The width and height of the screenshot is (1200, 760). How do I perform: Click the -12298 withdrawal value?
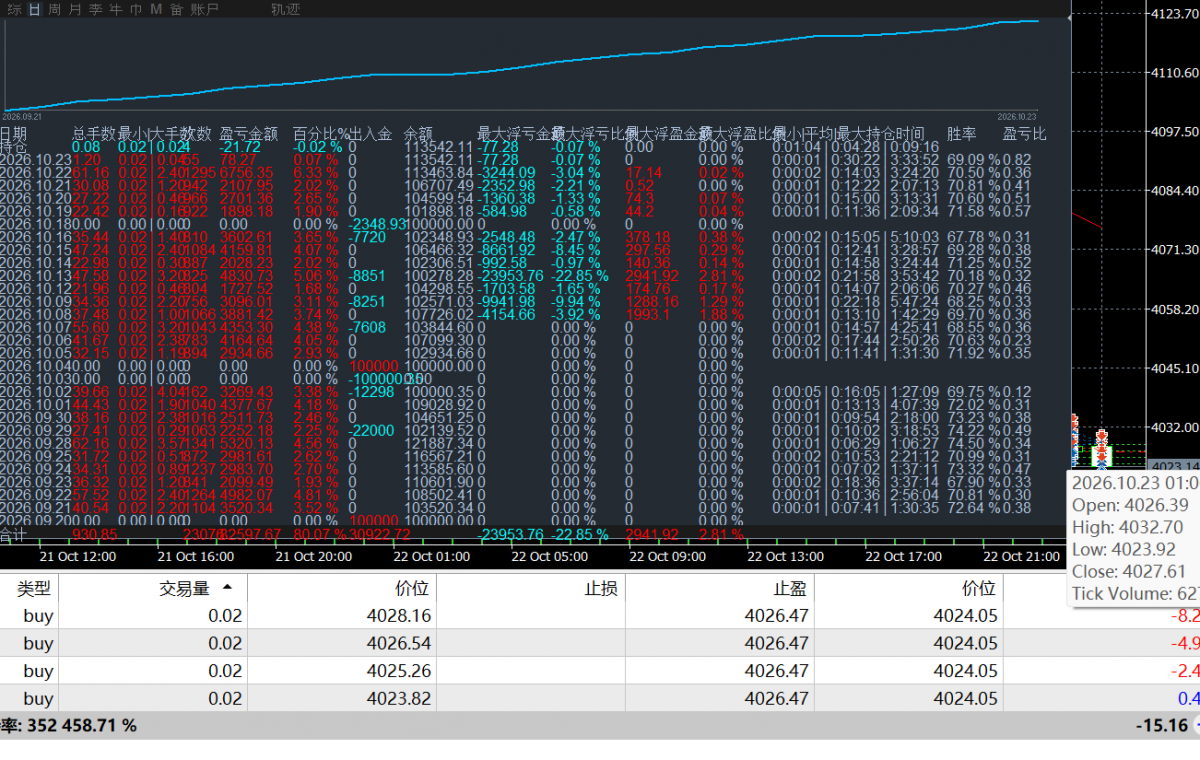[x=370, y=392]
